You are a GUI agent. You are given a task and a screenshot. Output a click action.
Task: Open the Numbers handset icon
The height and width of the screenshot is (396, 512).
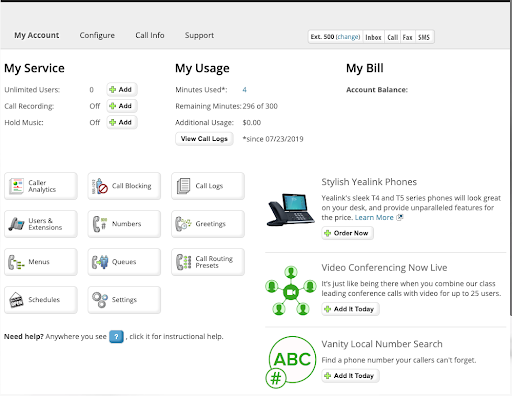point(100,224)
